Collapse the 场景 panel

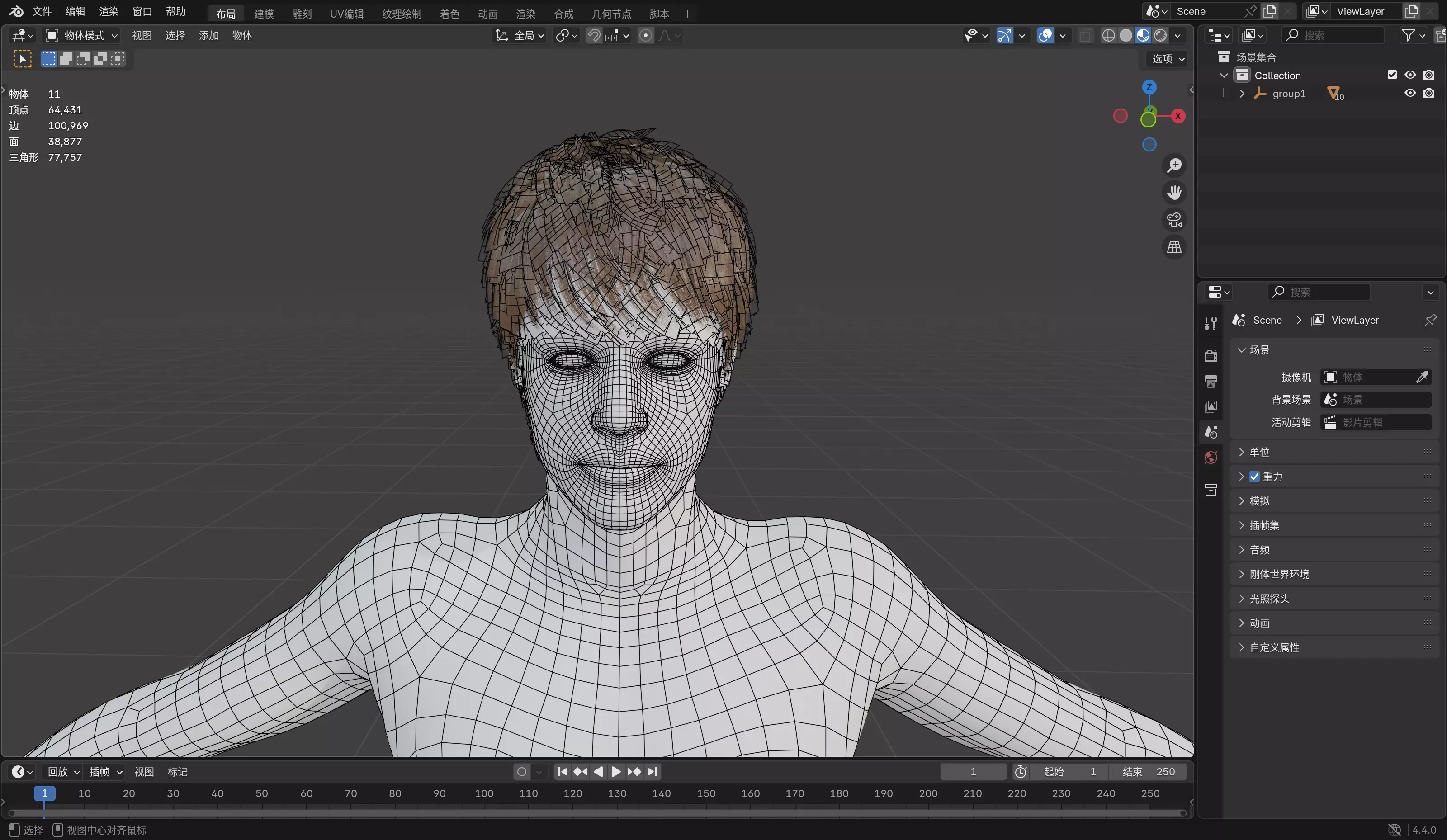click(x=1334, y=349)
